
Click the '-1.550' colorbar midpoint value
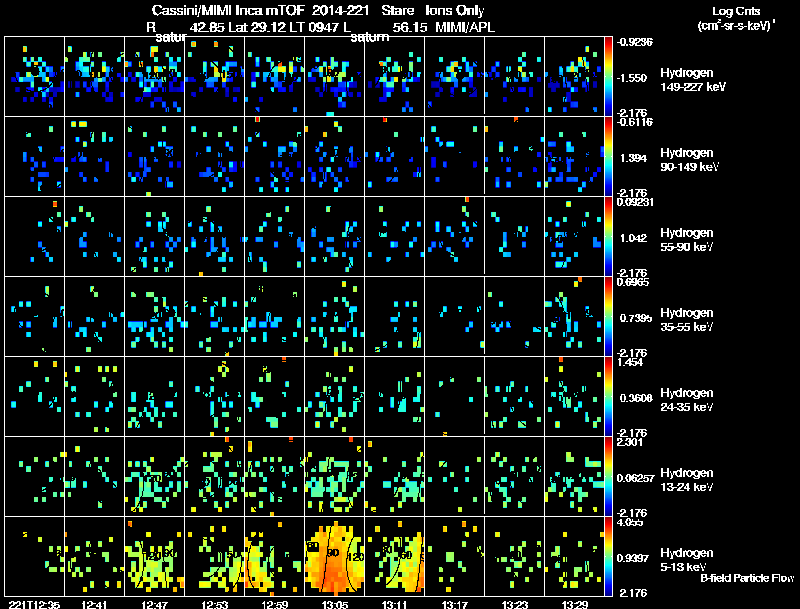[x=633, y=78]
